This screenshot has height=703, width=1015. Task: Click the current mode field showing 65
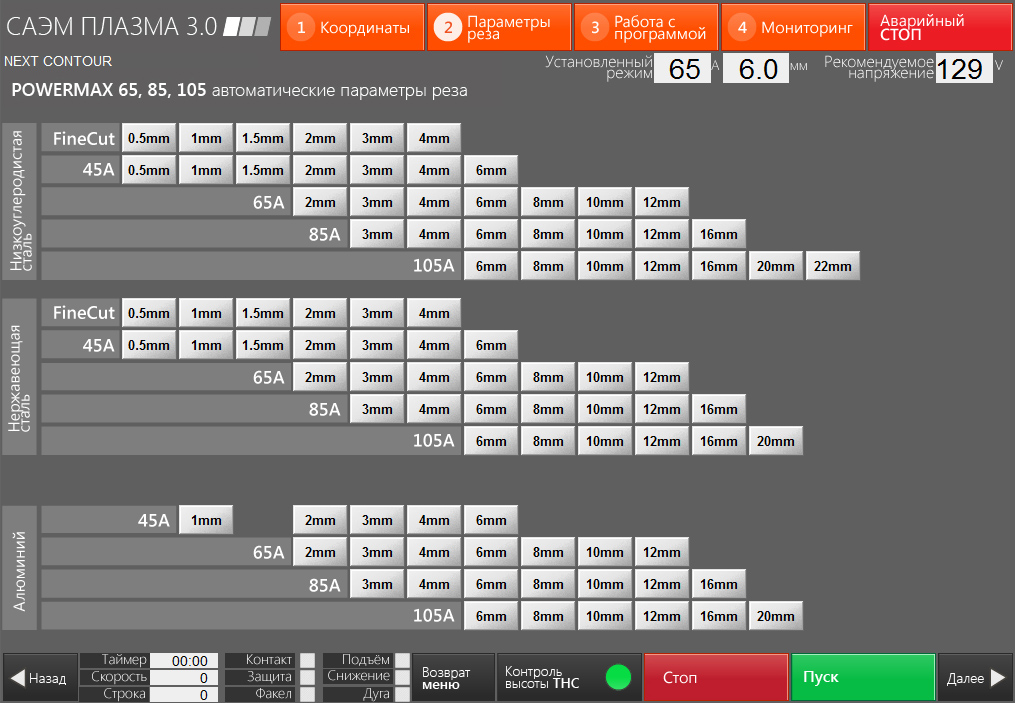coord(682,69)
